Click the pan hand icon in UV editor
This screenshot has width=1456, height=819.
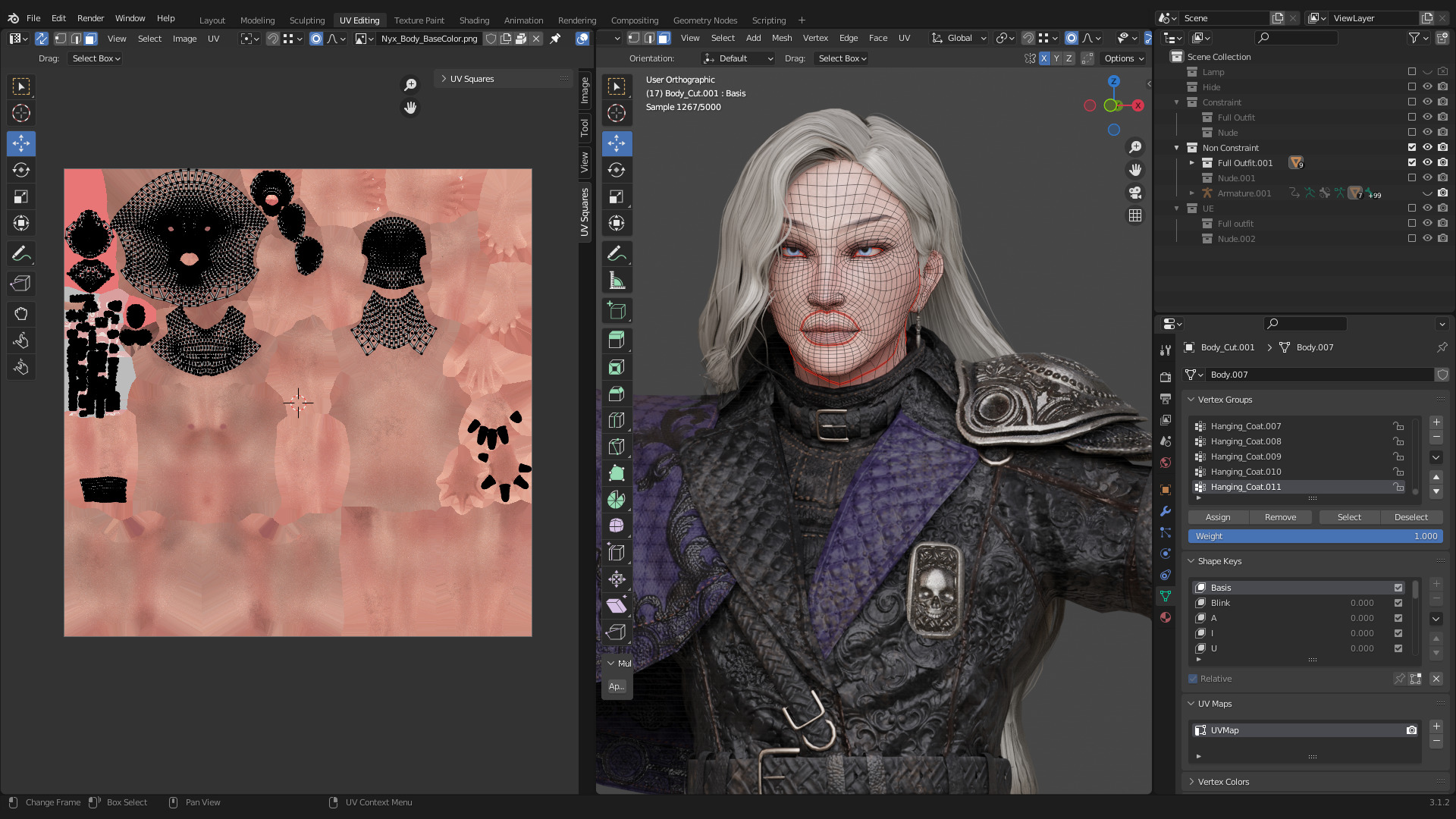tap(410, 108)
